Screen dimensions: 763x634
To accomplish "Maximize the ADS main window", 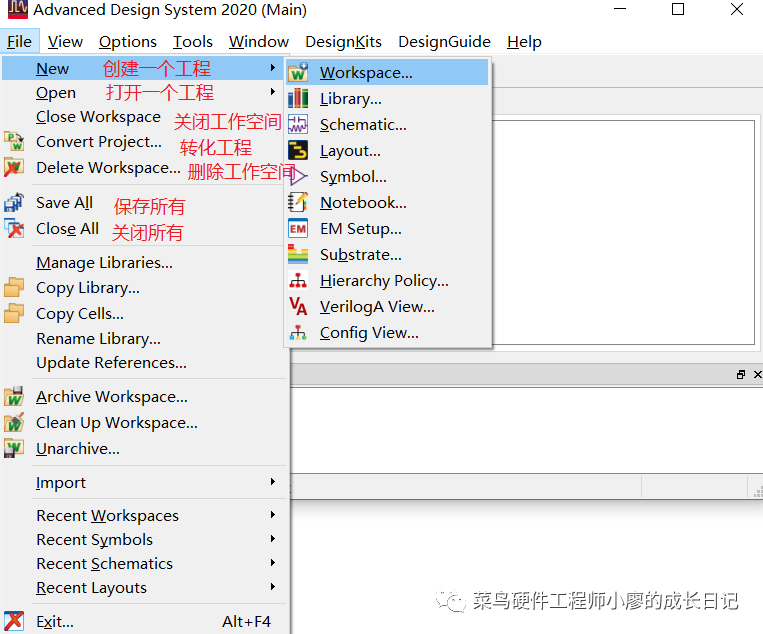I will point(678,9).
